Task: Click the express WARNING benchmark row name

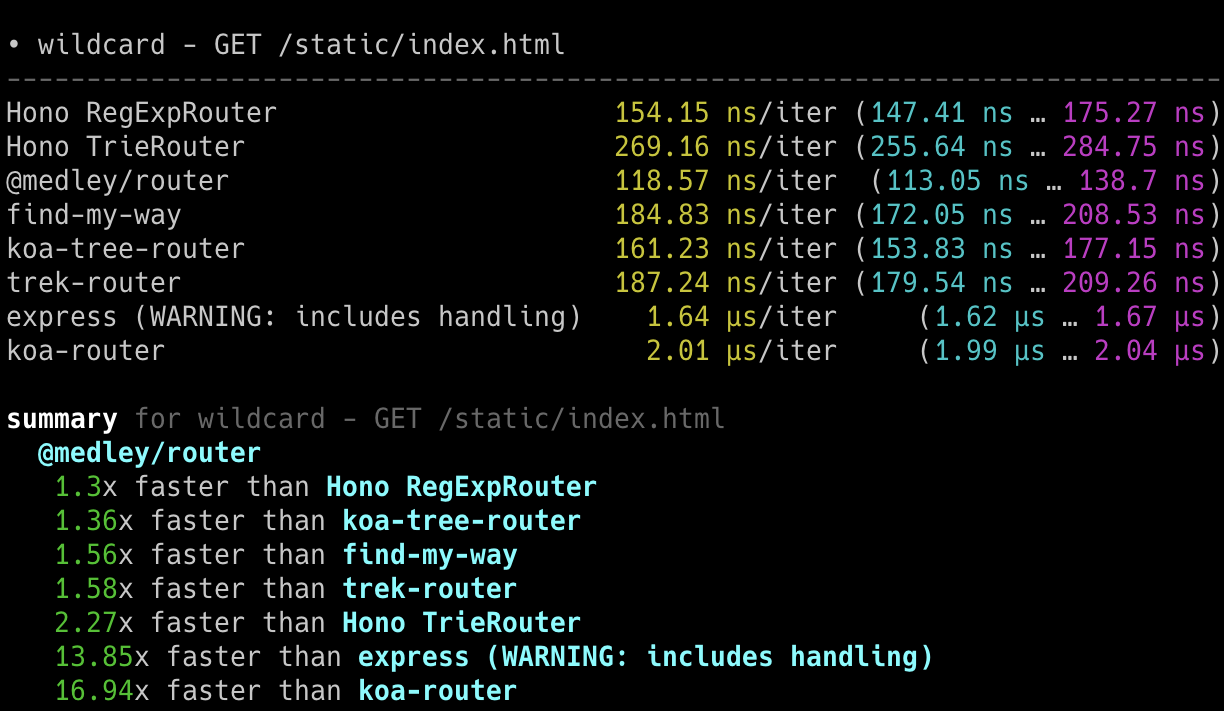Action: pos(293,317)
